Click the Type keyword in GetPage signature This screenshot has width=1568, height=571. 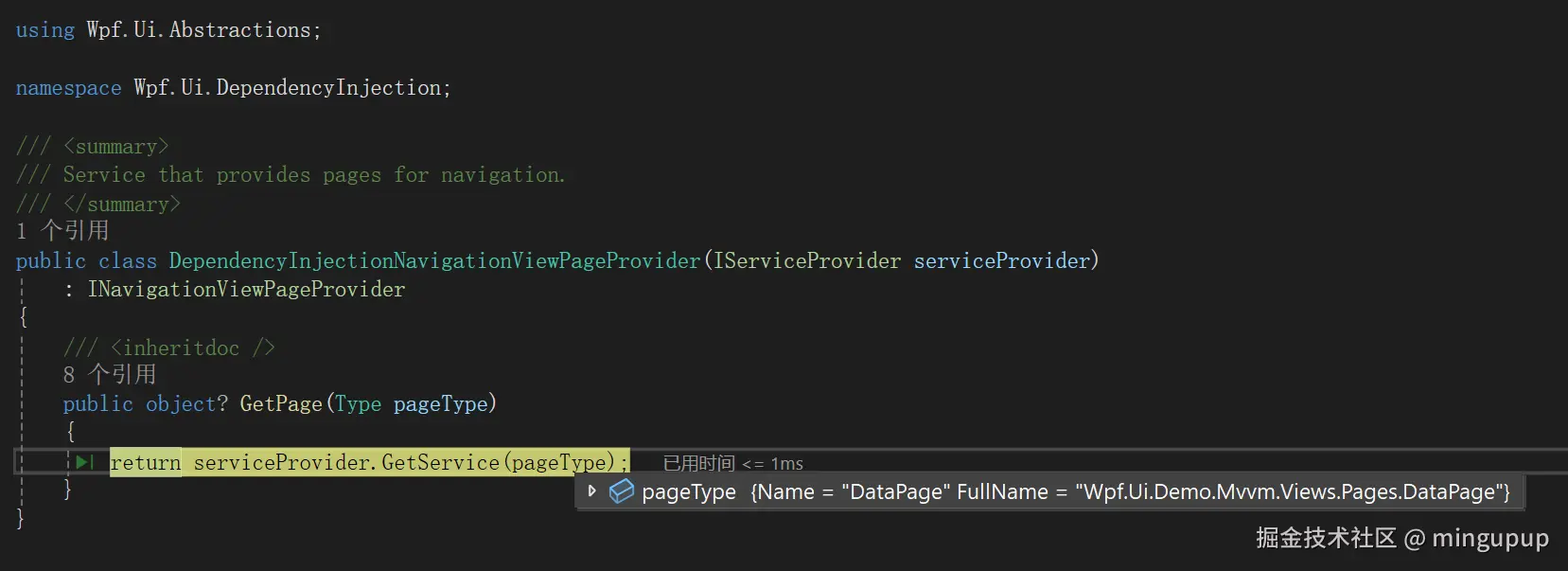tap(358, 403)
